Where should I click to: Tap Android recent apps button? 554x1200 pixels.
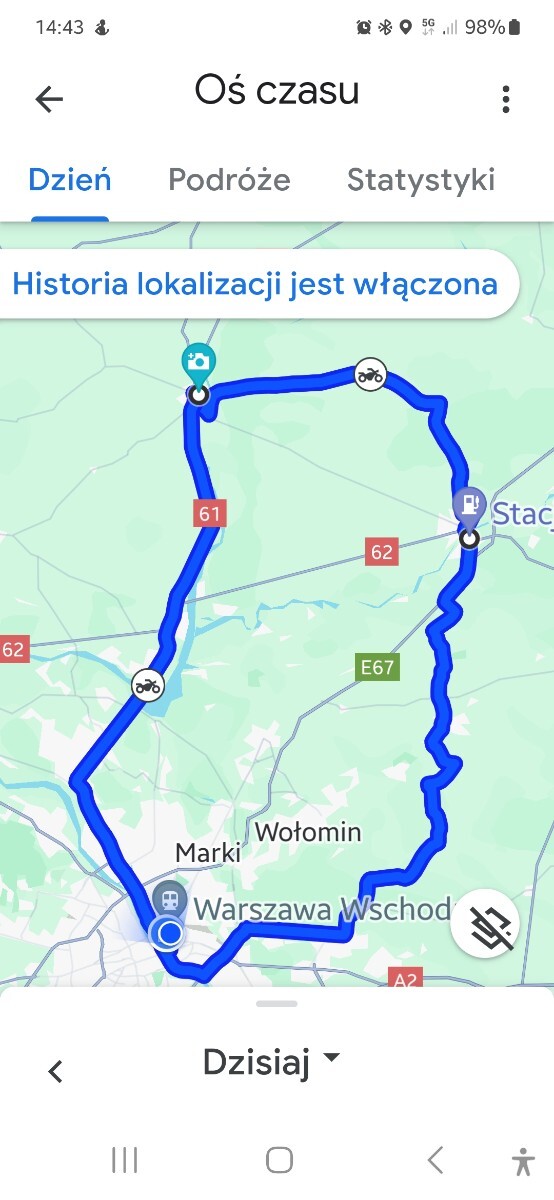(x=125, y=1160)
